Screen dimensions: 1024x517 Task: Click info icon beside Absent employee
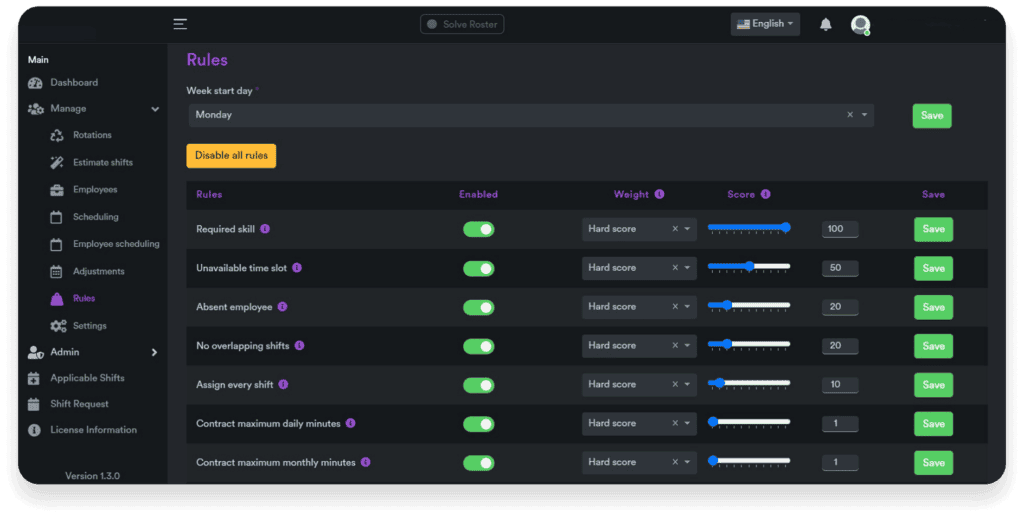(283, 307)
